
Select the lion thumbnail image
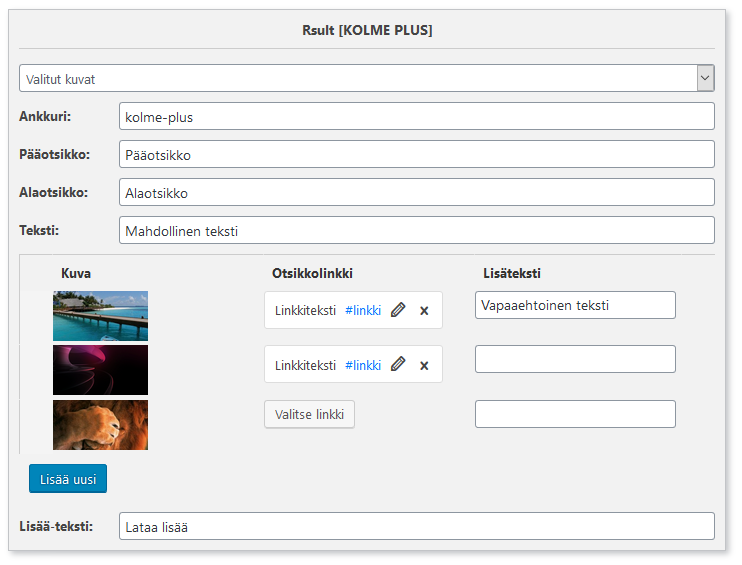pos(100,425)
